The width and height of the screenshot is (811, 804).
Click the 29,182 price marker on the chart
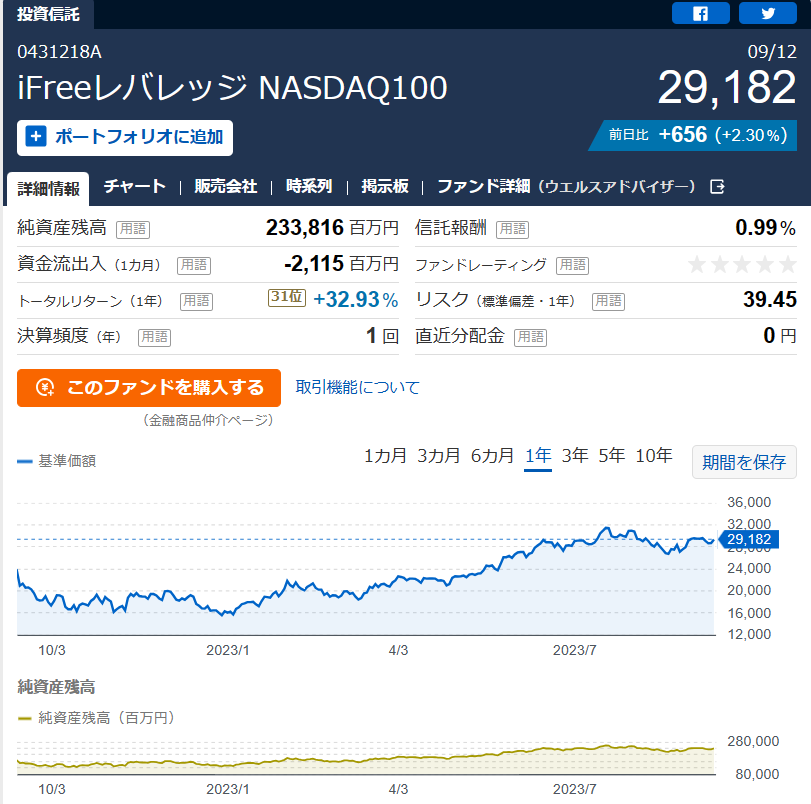(x=748, y=539)
